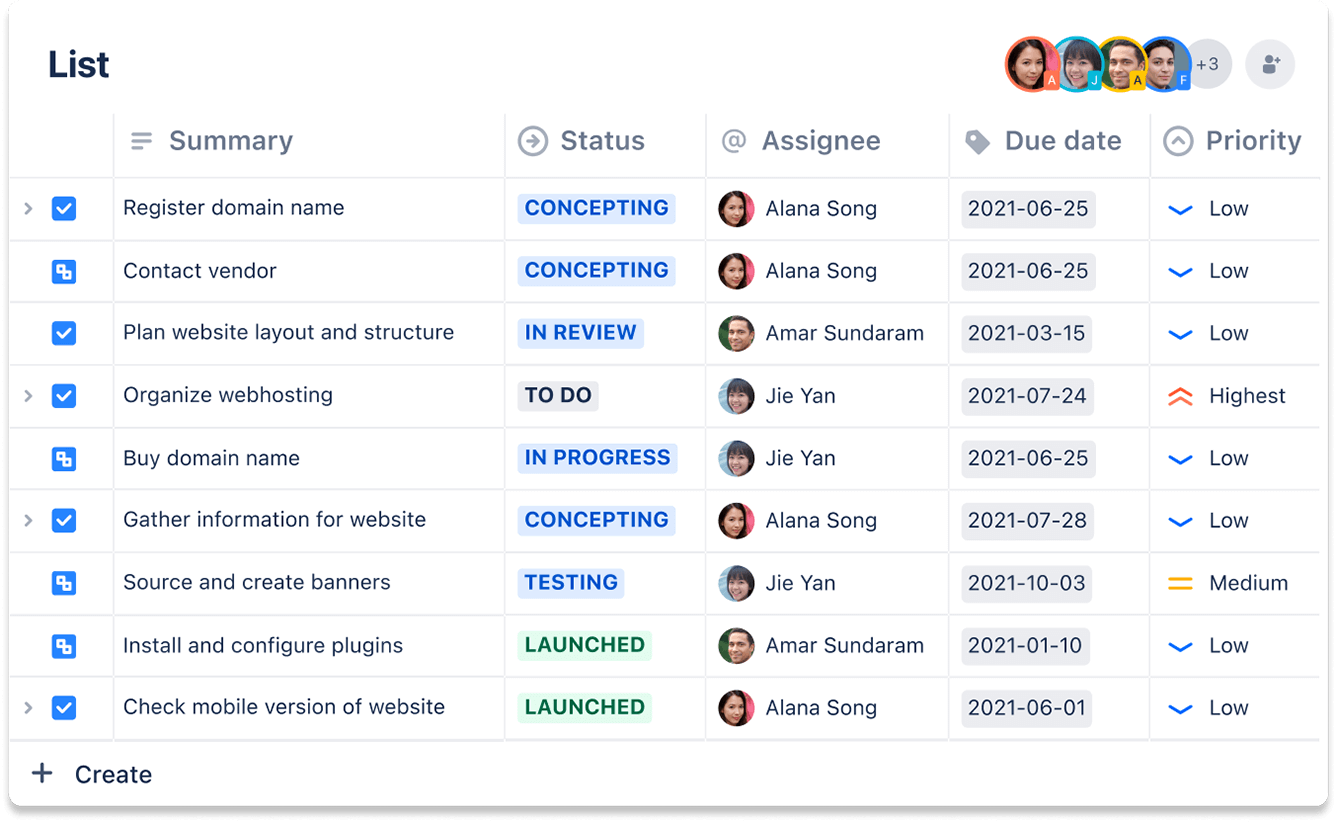The width and height of the screenshot is (1336, 822).
Task: Click the due date 2021-07-24 for Organize webhosting
Action: click(x=1027, y=396)
